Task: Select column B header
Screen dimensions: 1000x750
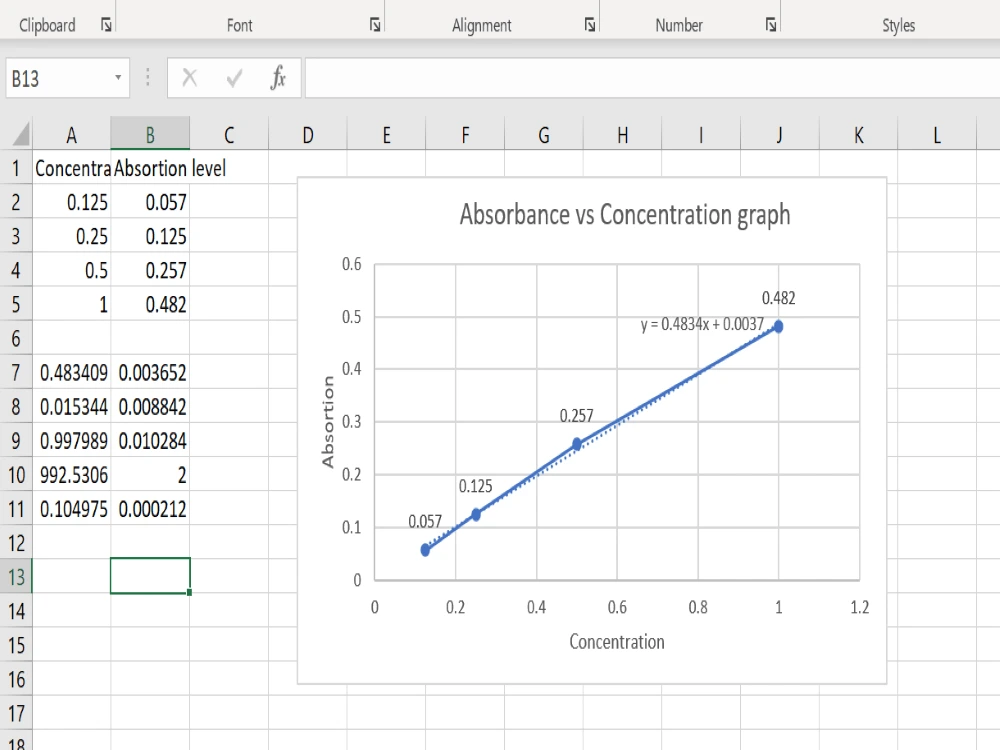Action: (x=150, y=135)
